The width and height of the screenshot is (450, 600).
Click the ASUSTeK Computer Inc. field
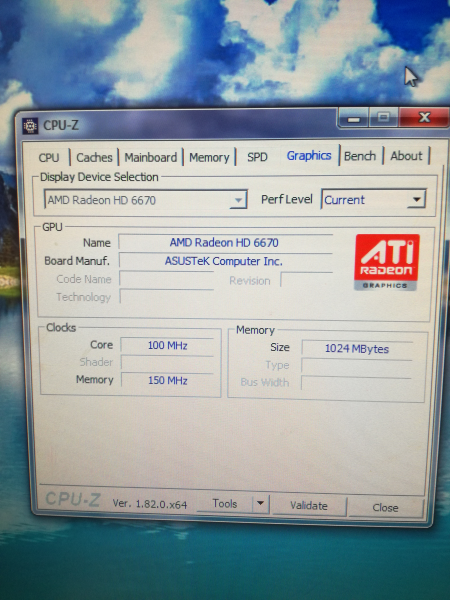(x=225, y=261)
